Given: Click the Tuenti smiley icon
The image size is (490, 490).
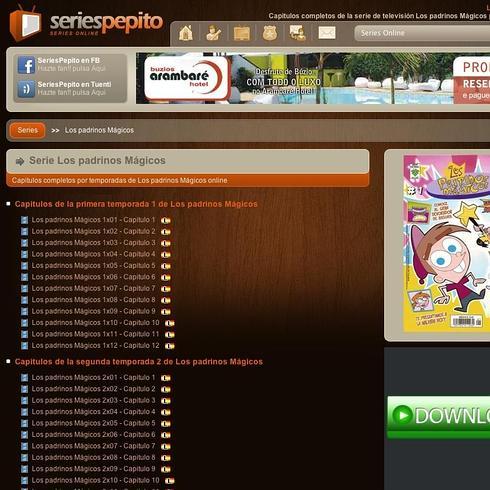Looking at the screenshot, I should tap(26, 89).
